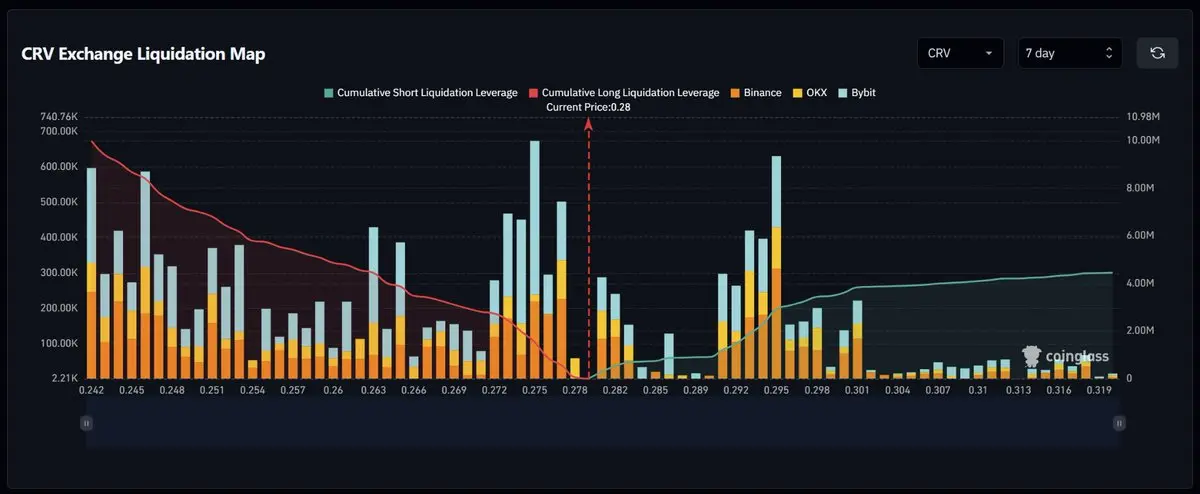Screen dimensions: 1200x494
Task: Toggle Cumulative Long Liquidation Leverage legend
Action: tap(624, 92)
